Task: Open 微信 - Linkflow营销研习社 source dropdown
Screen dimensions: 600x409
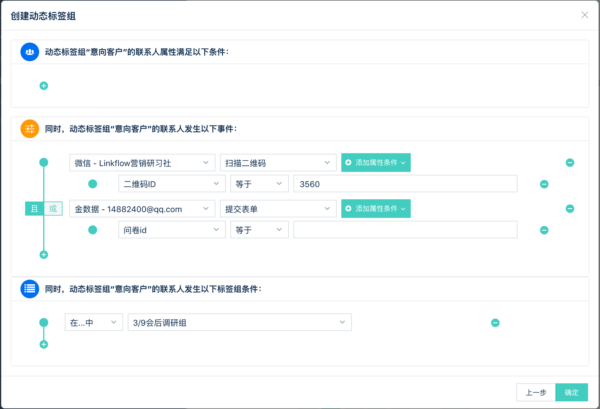Action: point(142,163)
